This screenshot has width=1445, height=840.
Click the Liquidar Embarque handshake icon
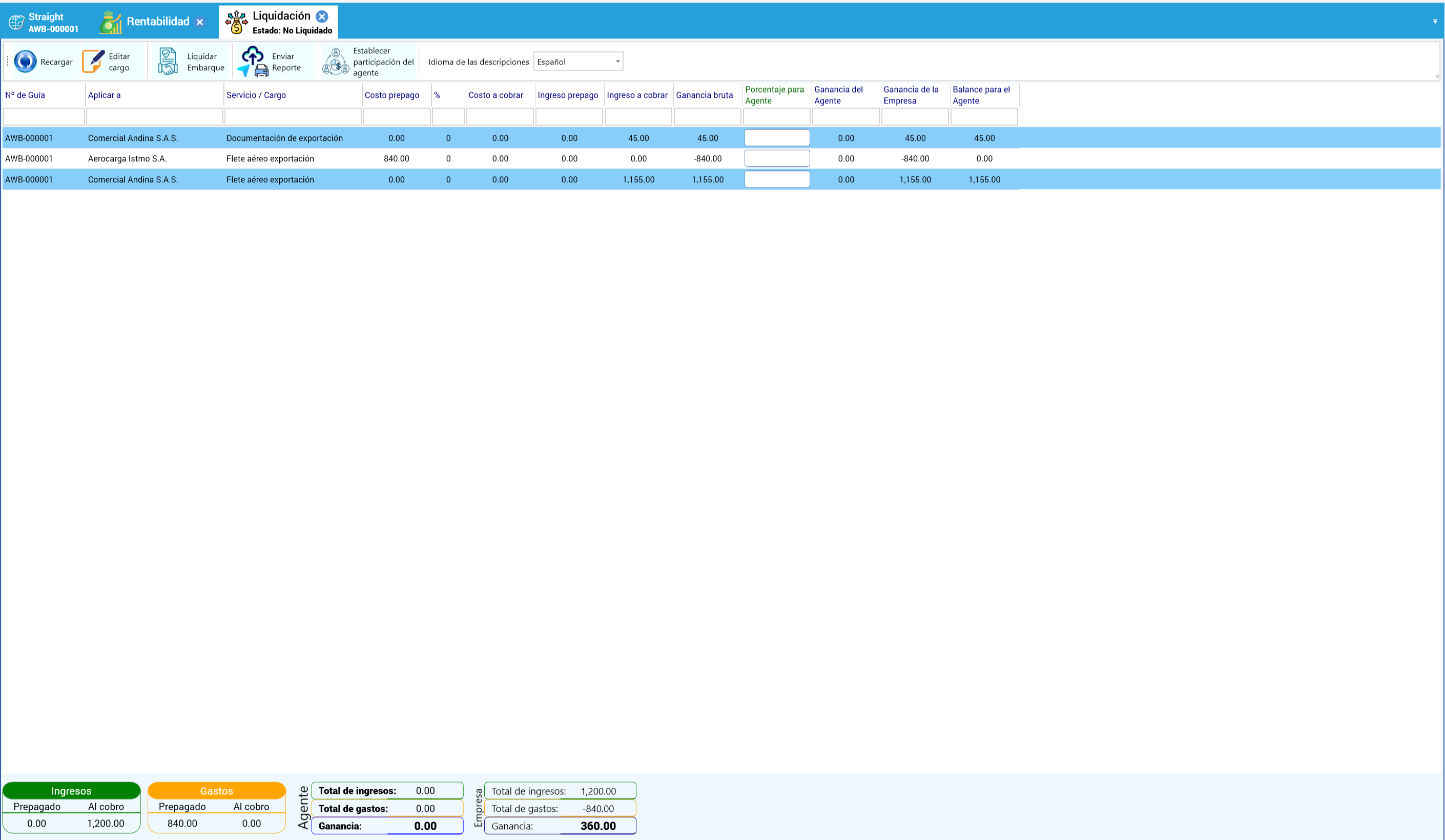tap(168, 61)
